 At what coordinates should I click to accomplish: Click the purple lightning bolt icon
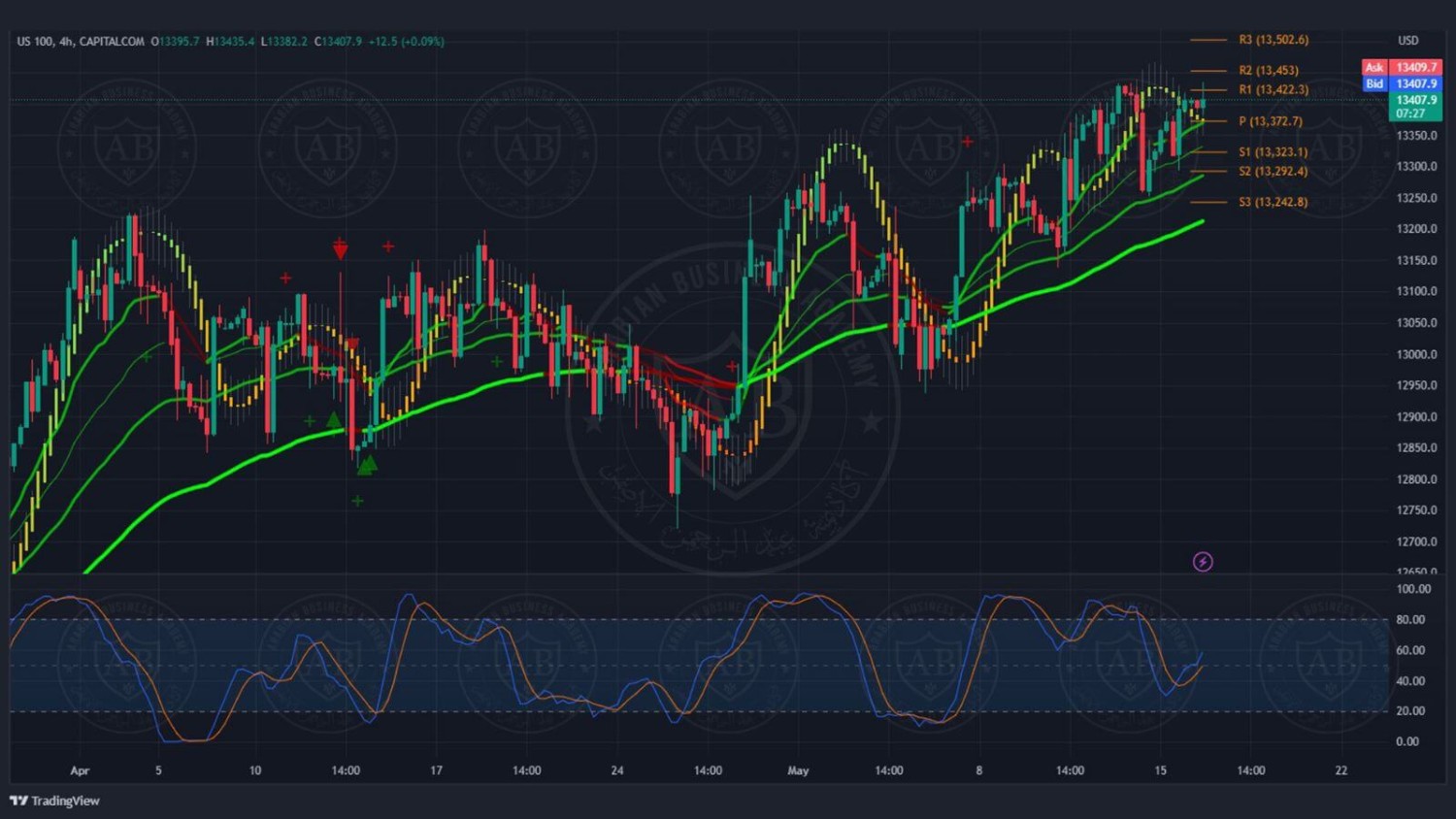[x=1203, y=562]
